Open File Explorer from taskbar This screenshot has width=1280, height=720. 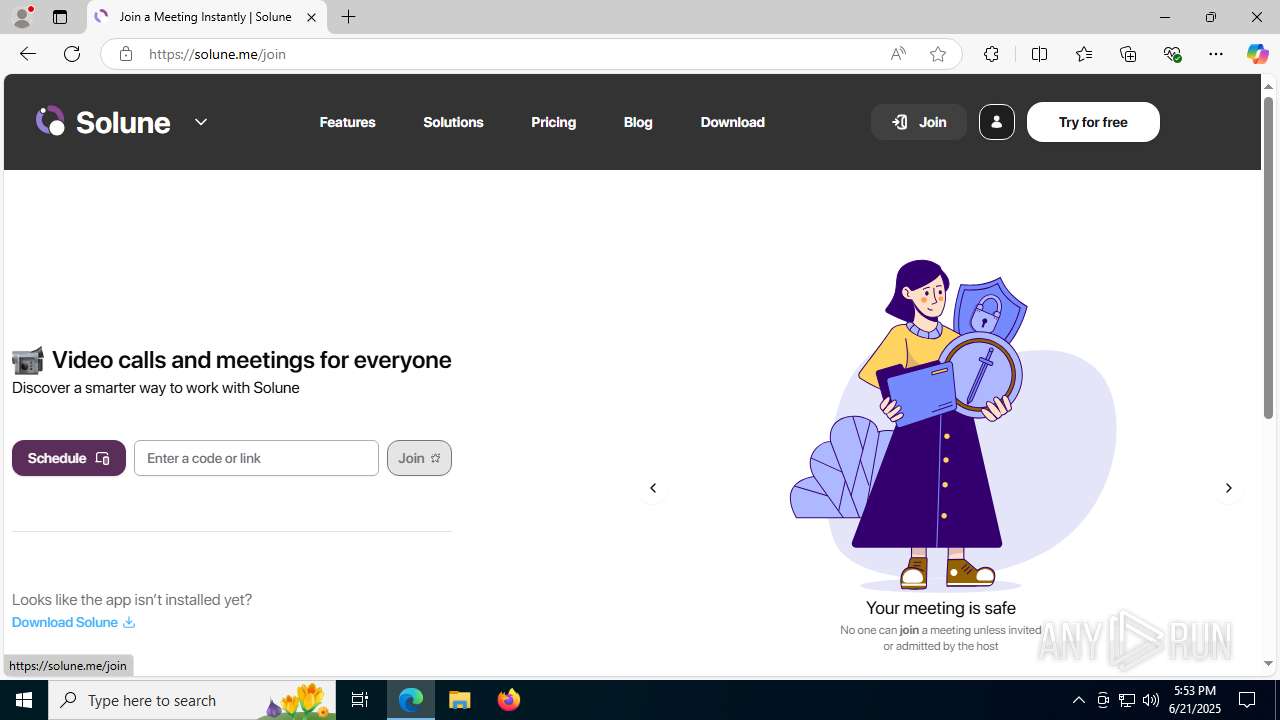pyautogui.click(x=460, y=700)
